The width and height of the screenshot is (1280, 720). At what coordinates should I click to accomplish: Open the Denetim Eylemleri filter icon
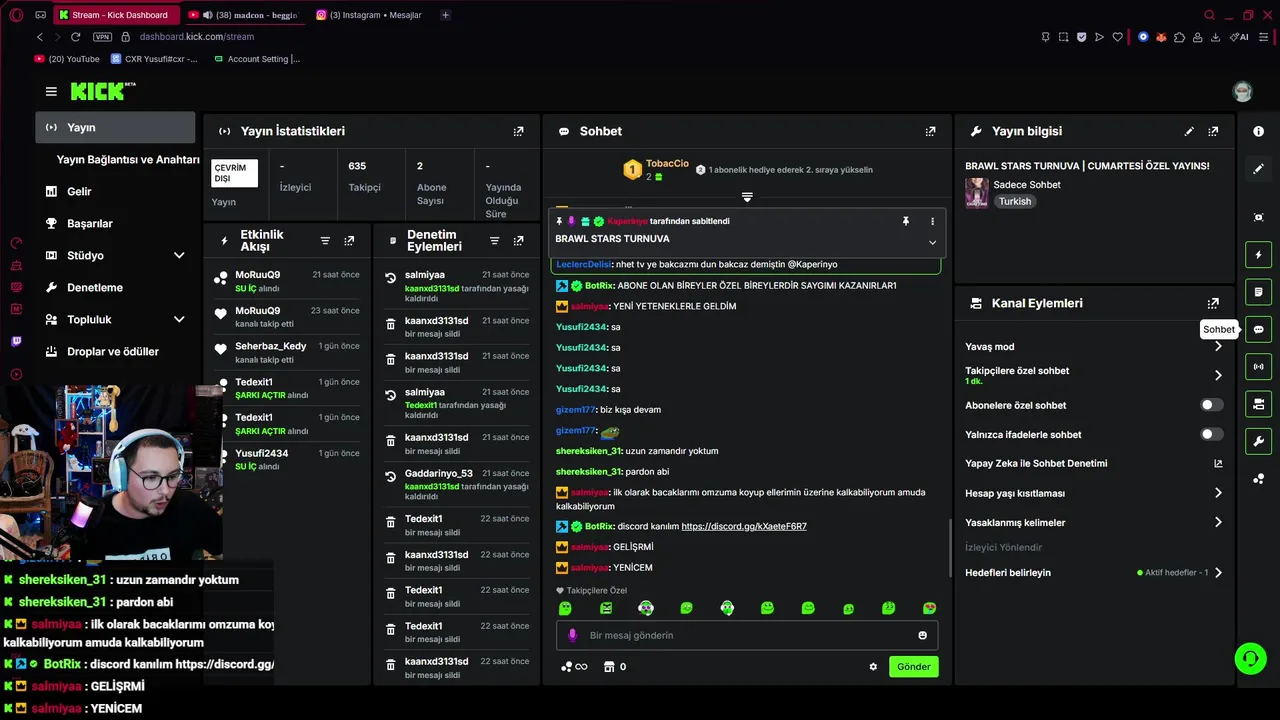coord(494,241)
